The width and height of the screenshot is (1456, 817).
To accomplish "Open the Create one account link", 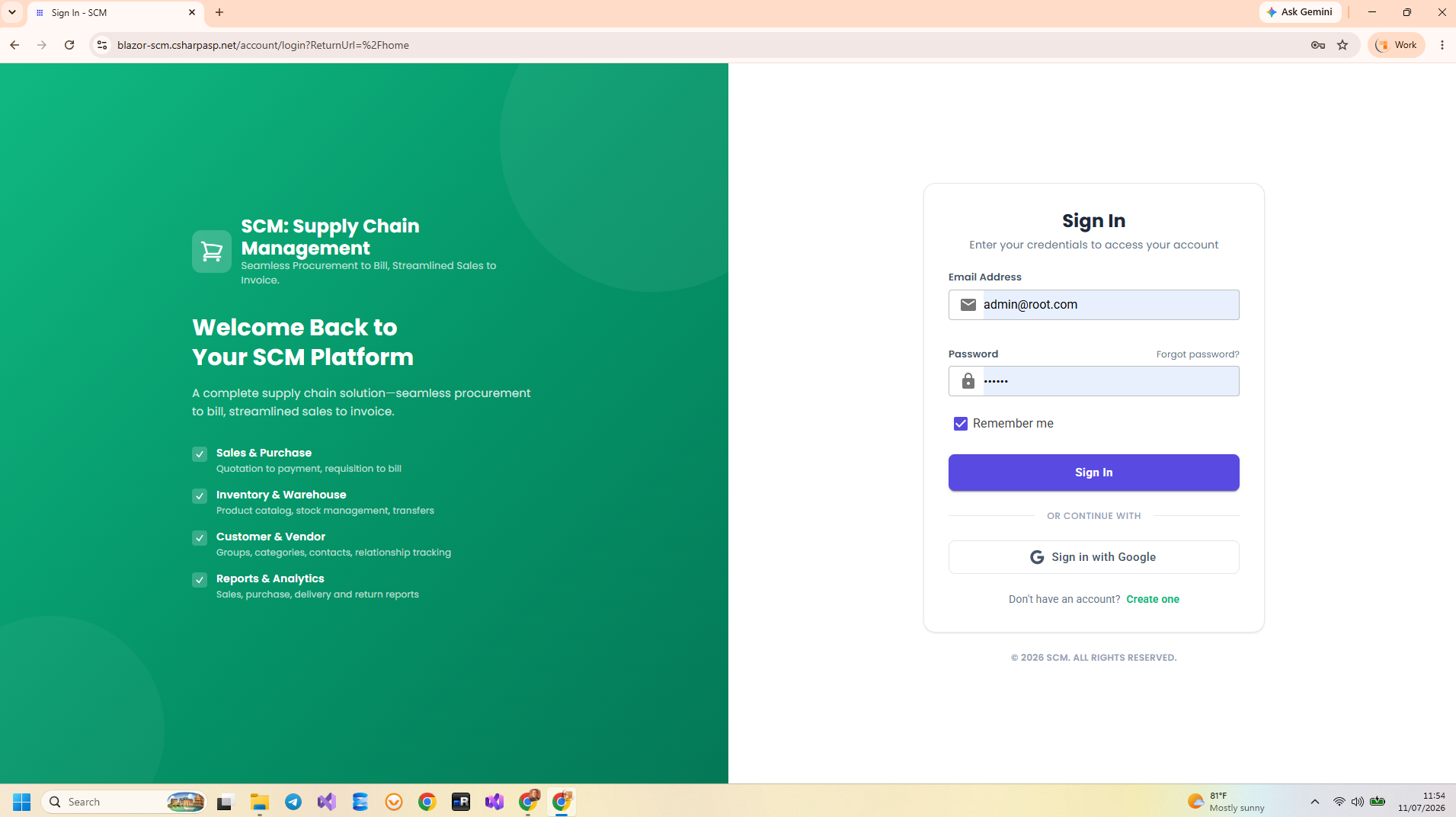I will coord(1152,599).
